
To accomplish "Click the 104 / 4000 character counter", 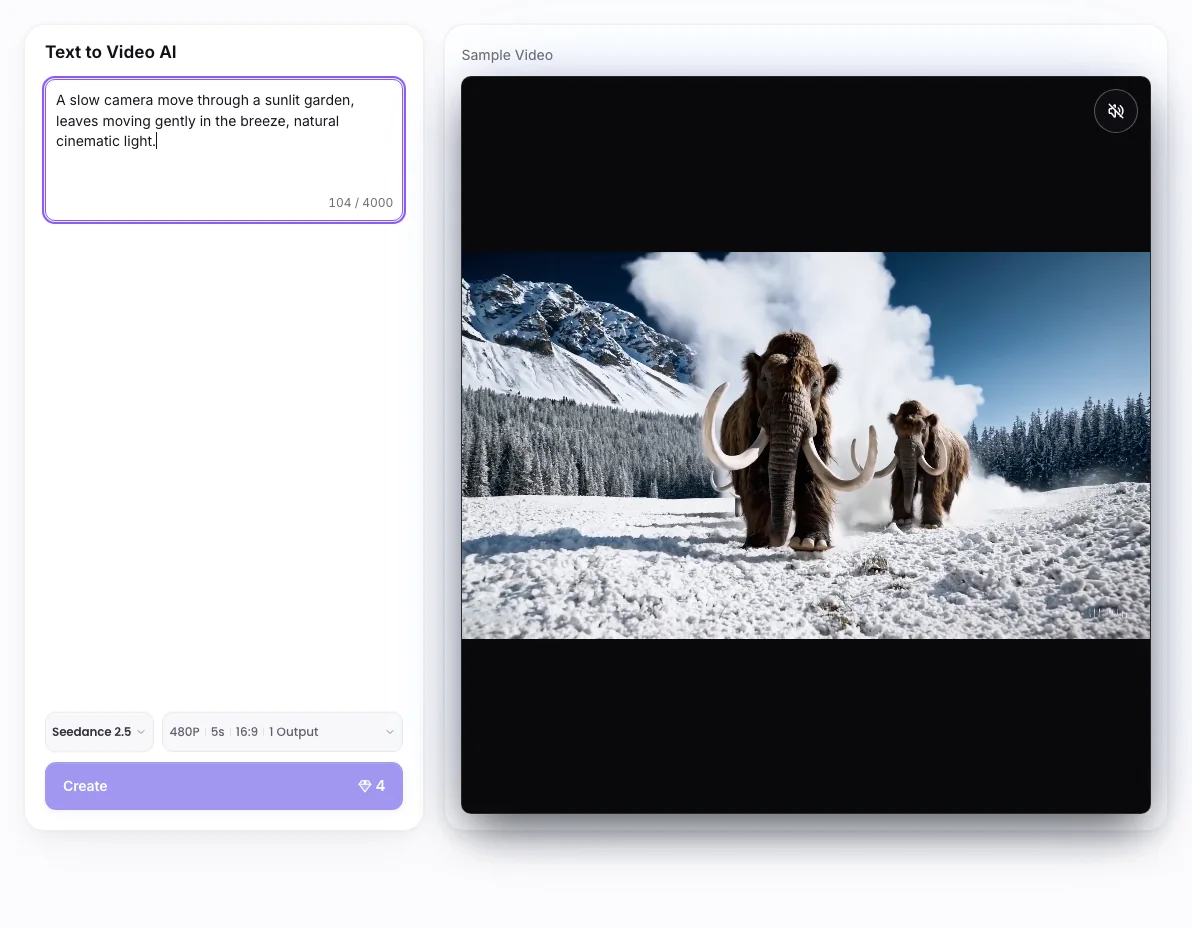I will coord(360,203).
